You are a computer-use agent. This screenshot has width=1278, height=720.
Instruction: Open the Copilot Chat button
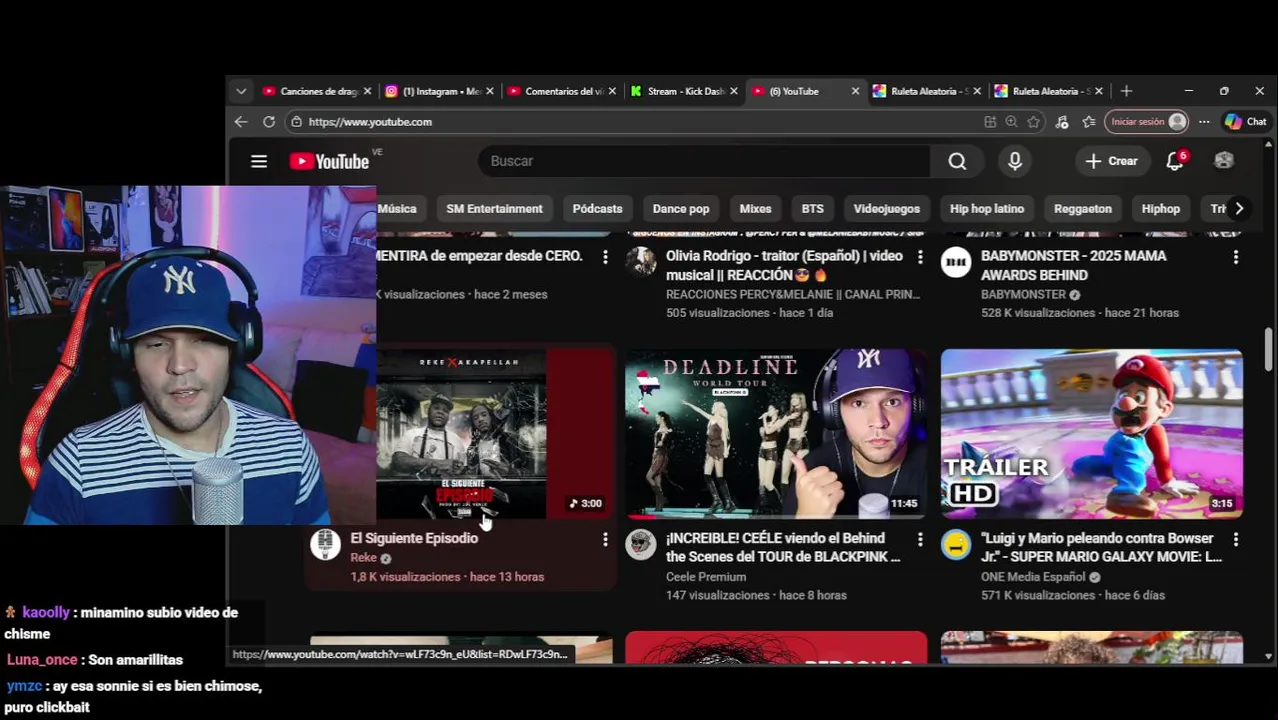click(1246, 122)
